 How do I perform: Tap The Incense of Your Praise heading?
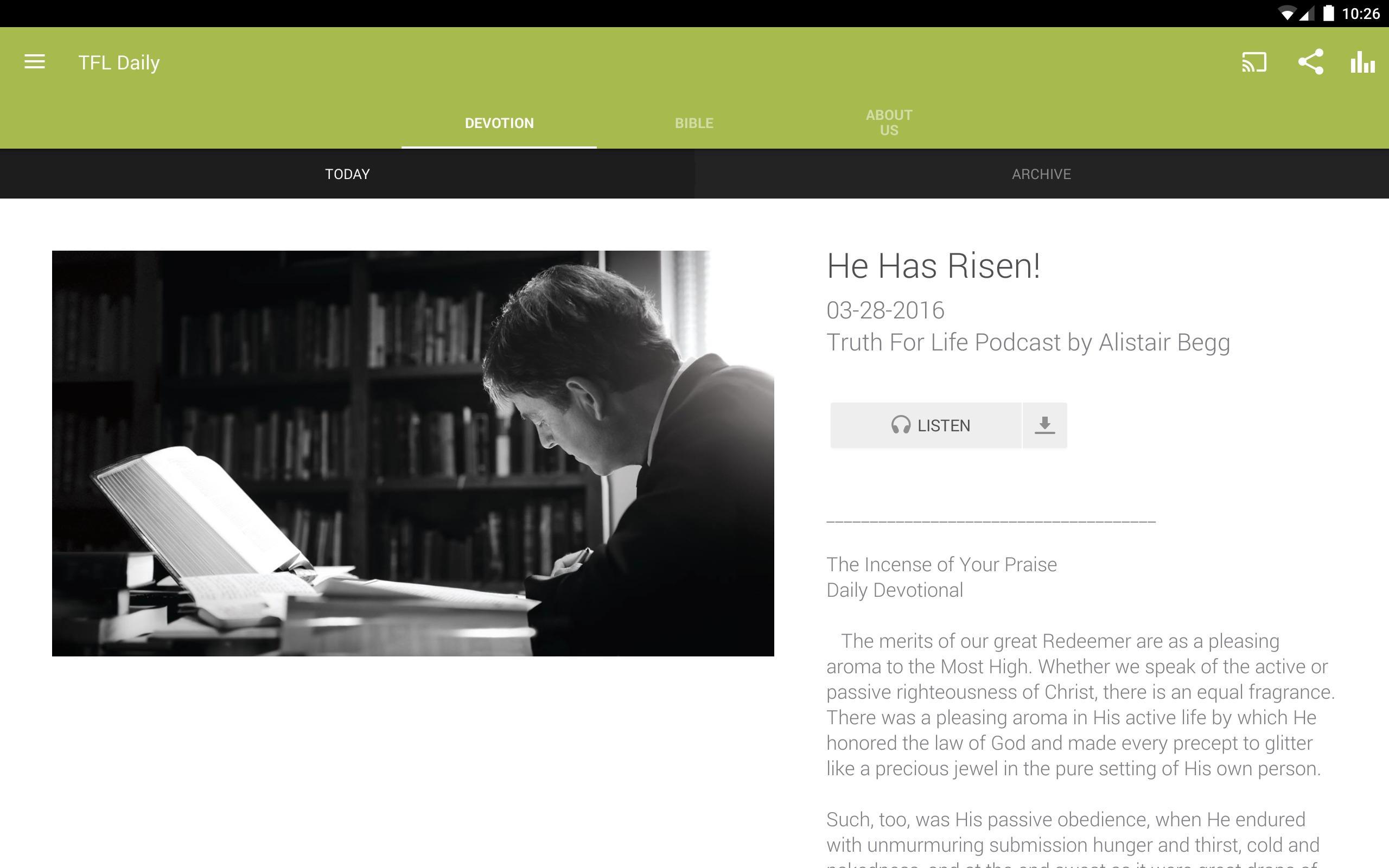[941, 564]
